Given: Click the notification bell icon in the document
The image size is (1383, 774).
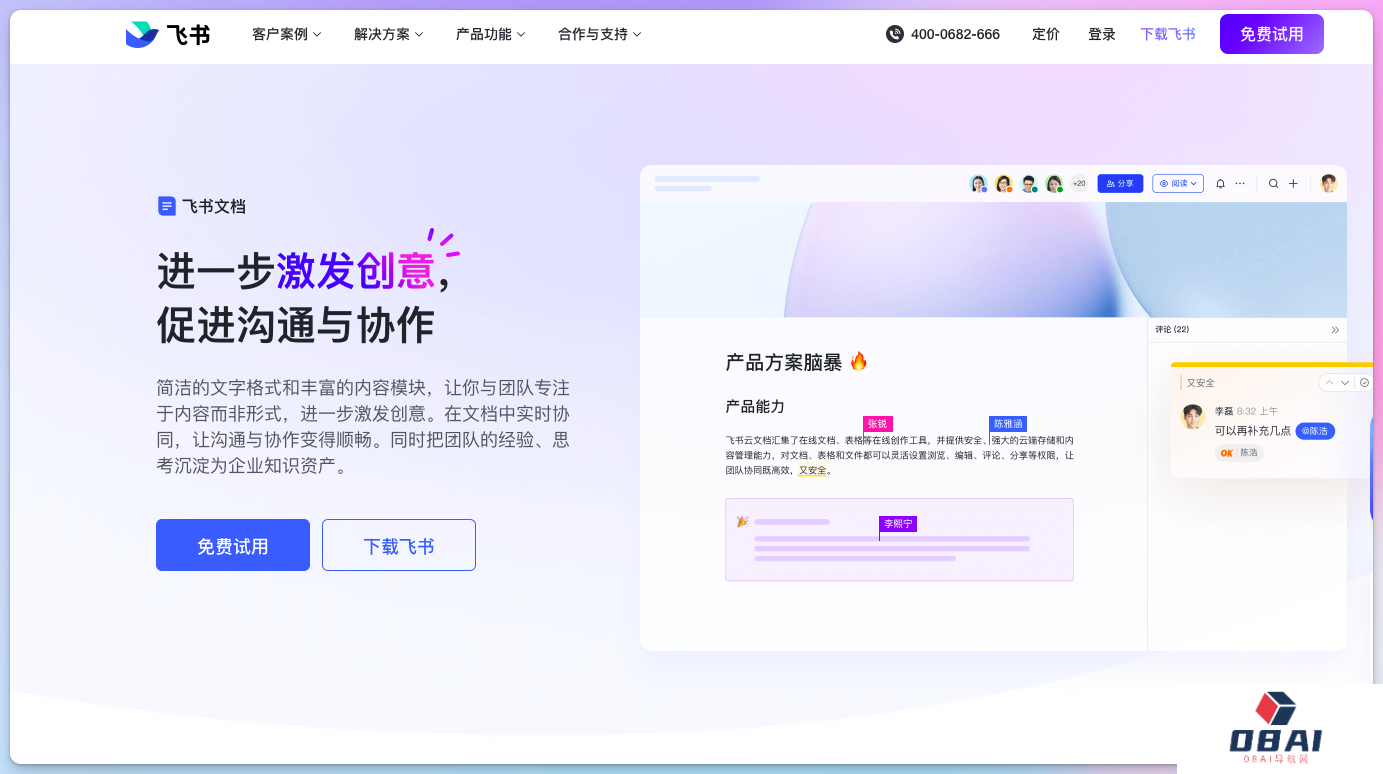Looking at the screenshot, I should pos(1220,184).
